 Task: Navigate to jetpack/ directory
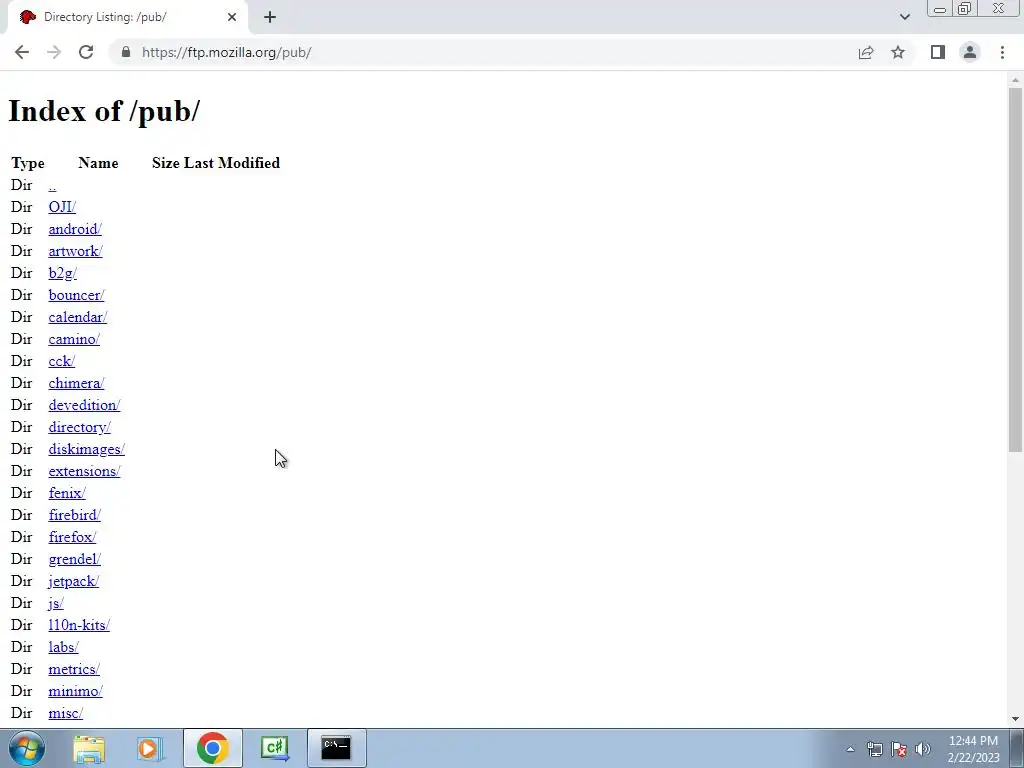74,581
